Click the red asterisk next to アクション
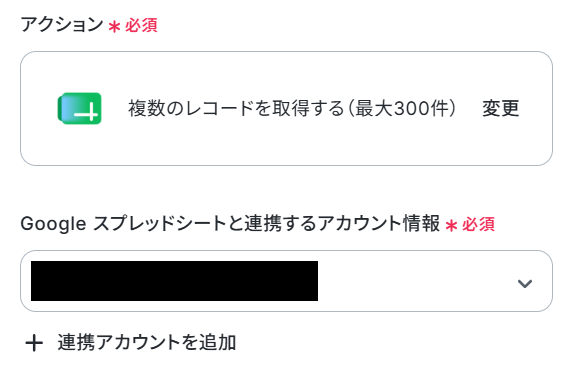The width and height of the screenshot is (565, 373). click(114, 27)
